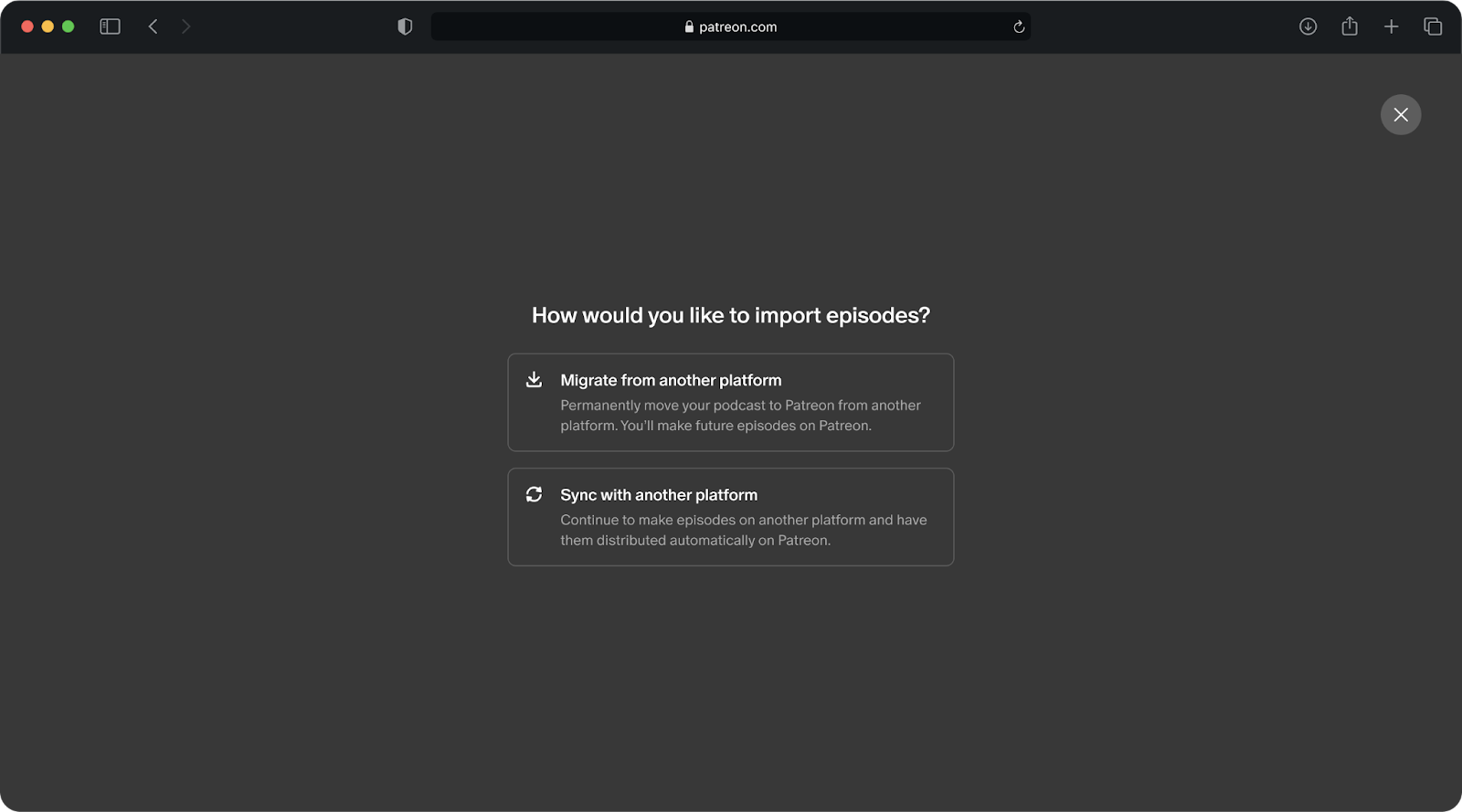This screenshot has height=812, width=1462.
Task: Toggle the Safari sidebar
Action: (110, 26)
